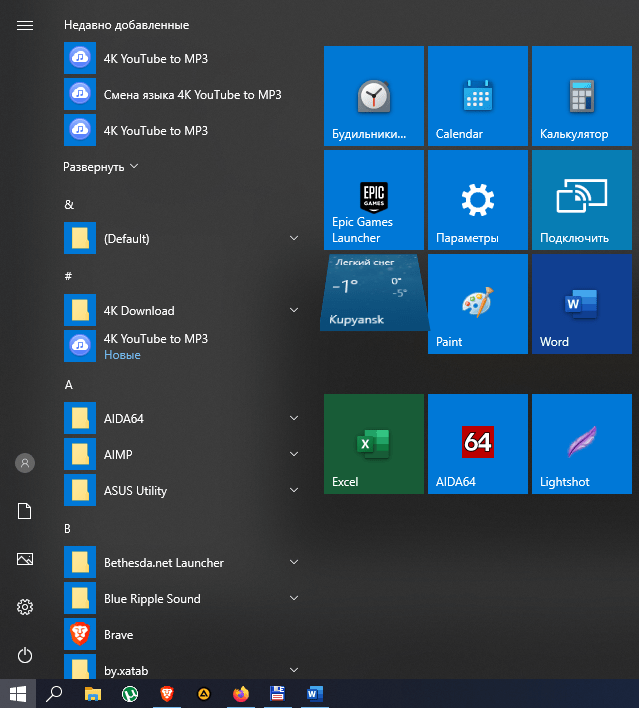The height and width of the screenshot is (708, 639).
Task: Open Epic Games Launcher tile
Action: (x=373, y=200)
